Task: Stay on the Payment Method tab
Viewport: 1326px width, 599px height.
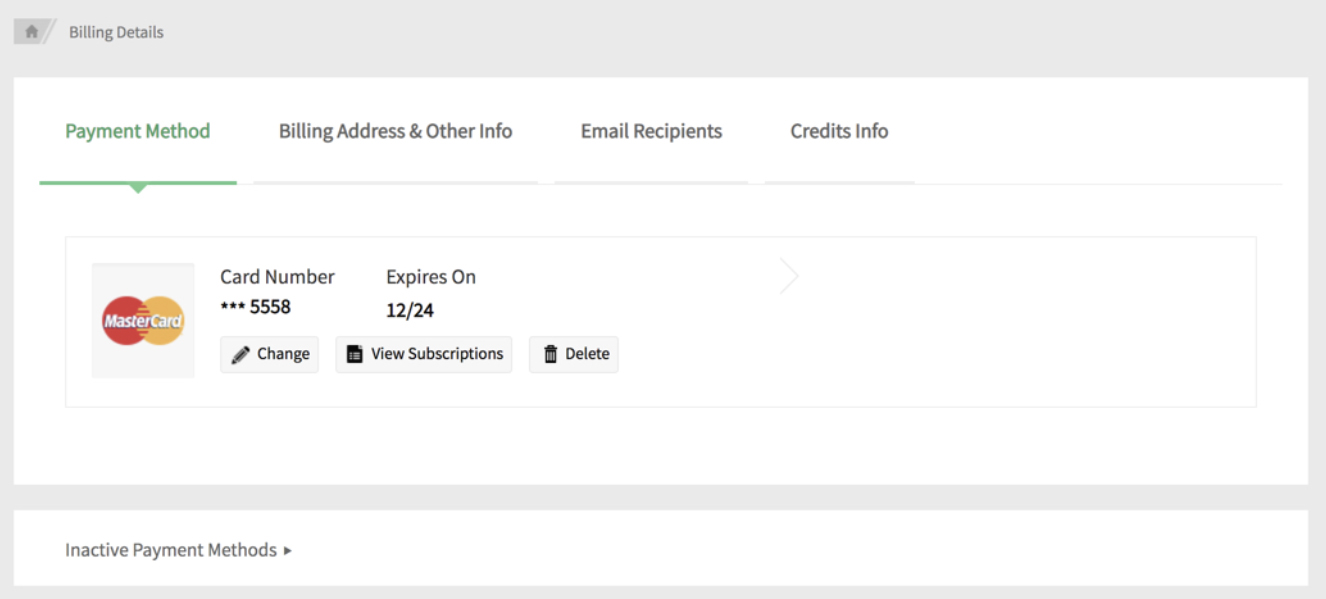Action: [137, 131]
